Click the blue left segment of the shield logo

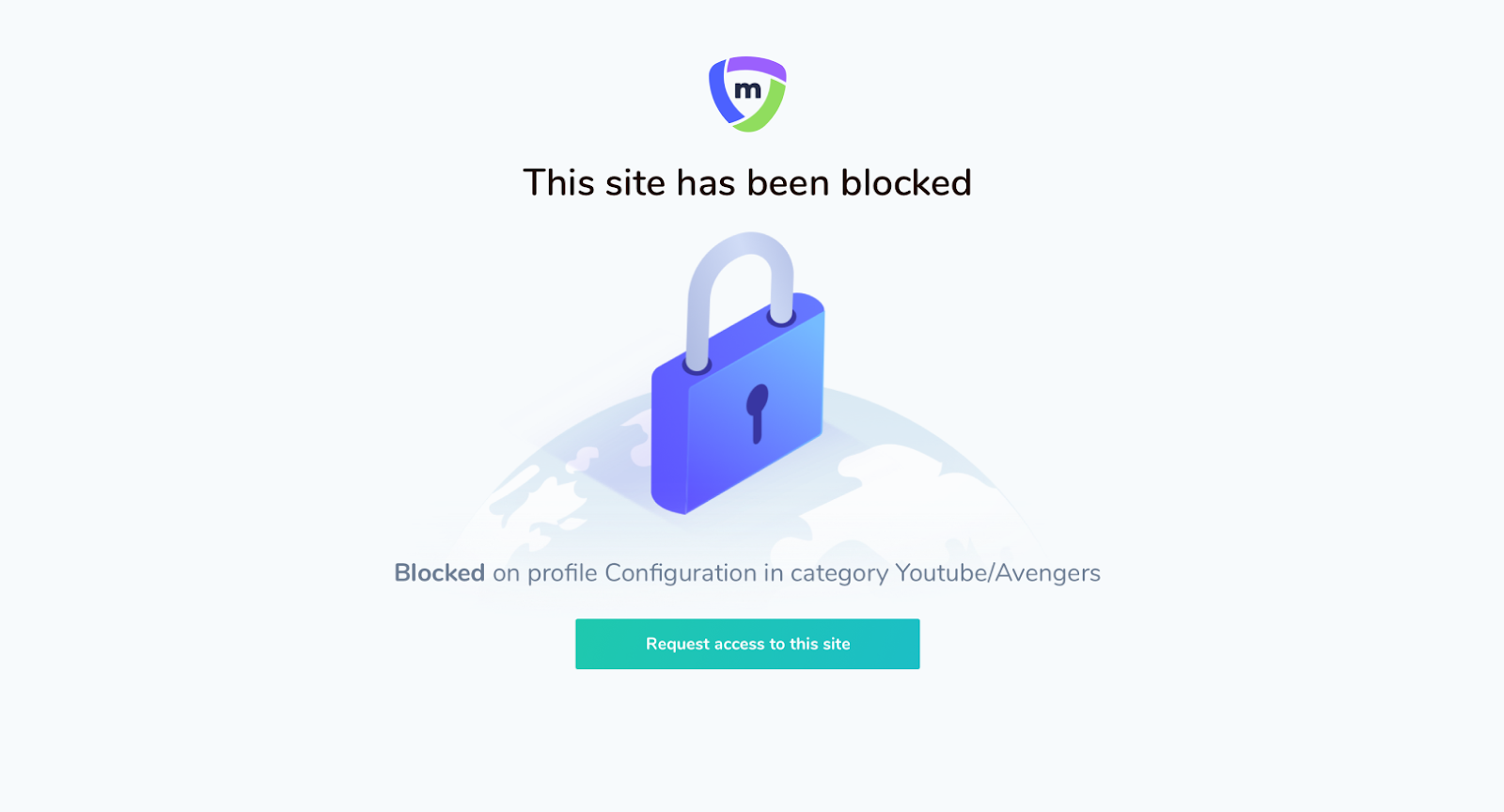pos(721,92)
